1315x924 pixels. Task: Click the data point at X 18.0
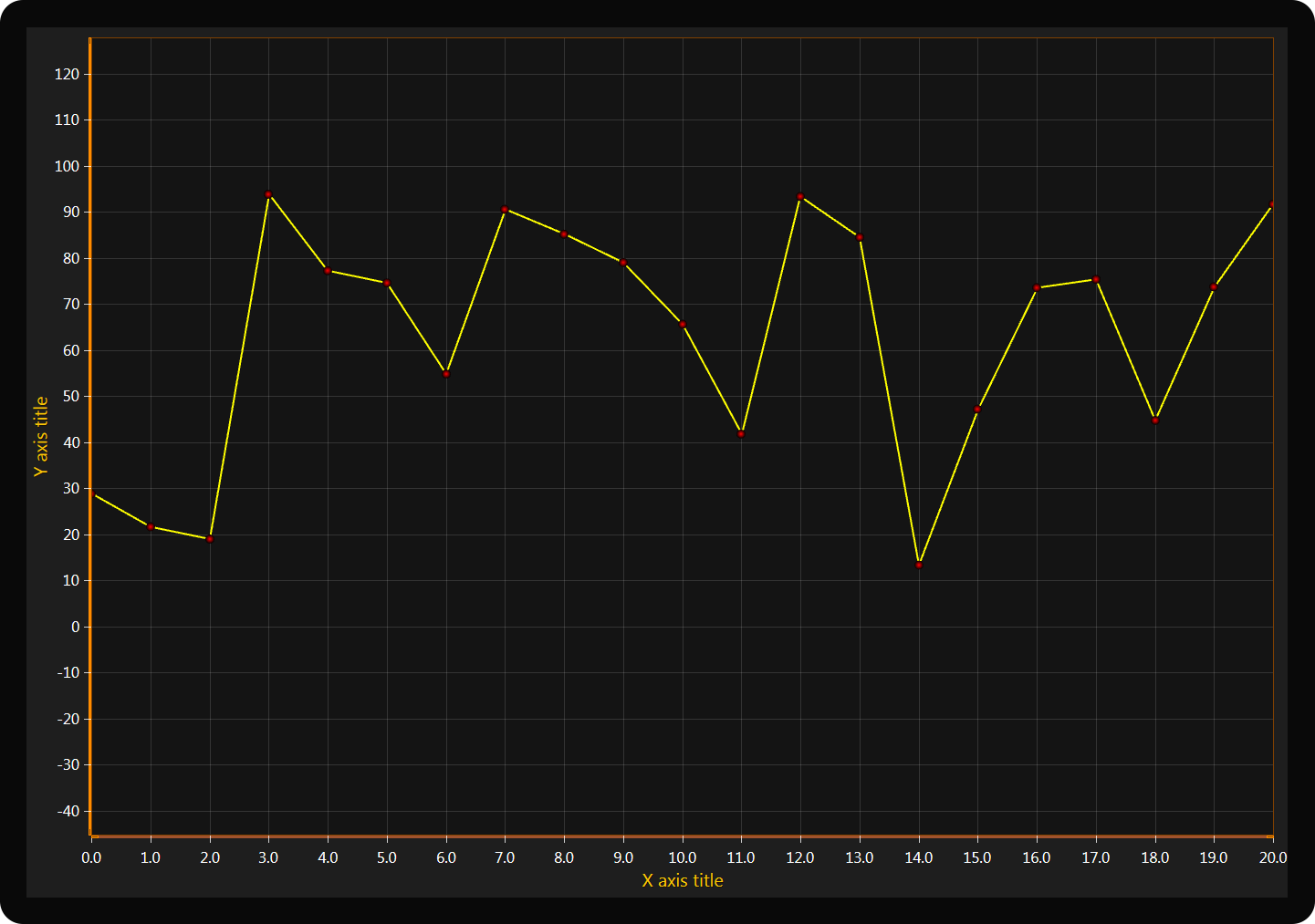(x=1155, y=420)
